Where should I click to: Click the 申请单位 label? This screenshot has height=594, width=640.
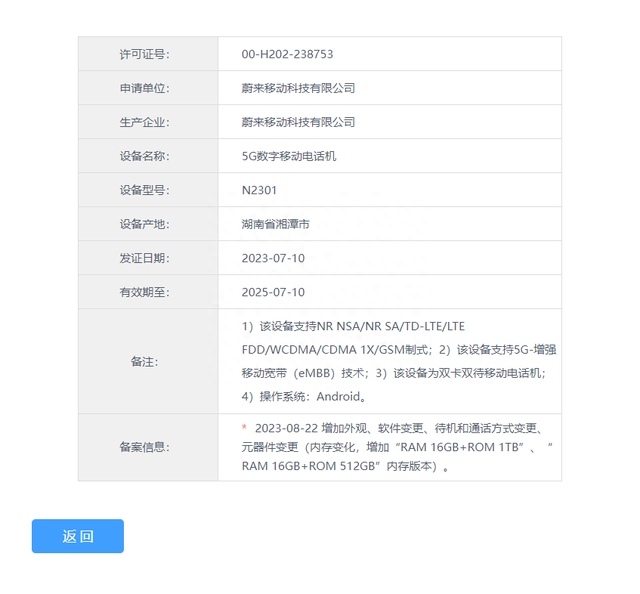pos(144,88)
